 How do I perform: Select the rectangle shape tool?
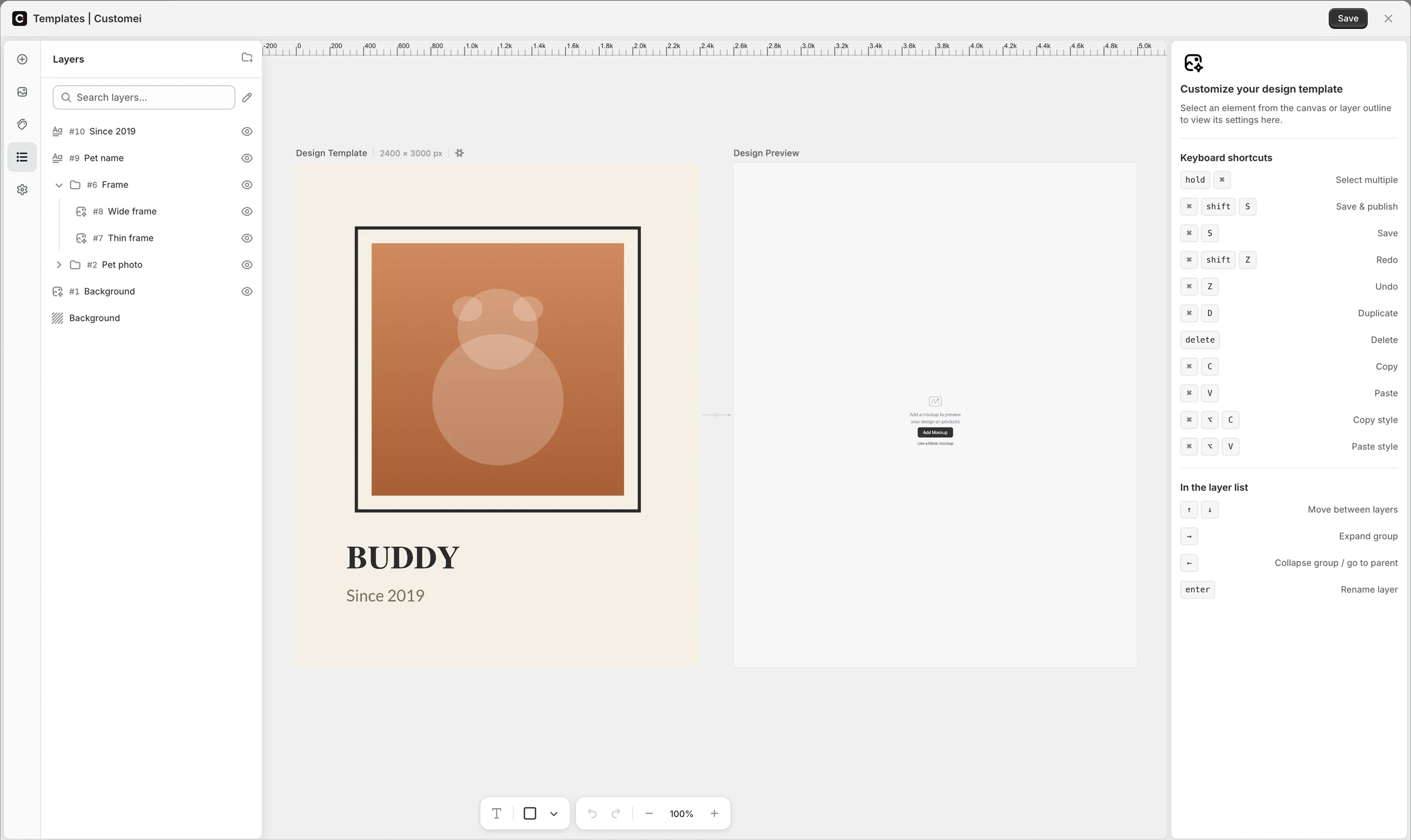pos(530,814)
